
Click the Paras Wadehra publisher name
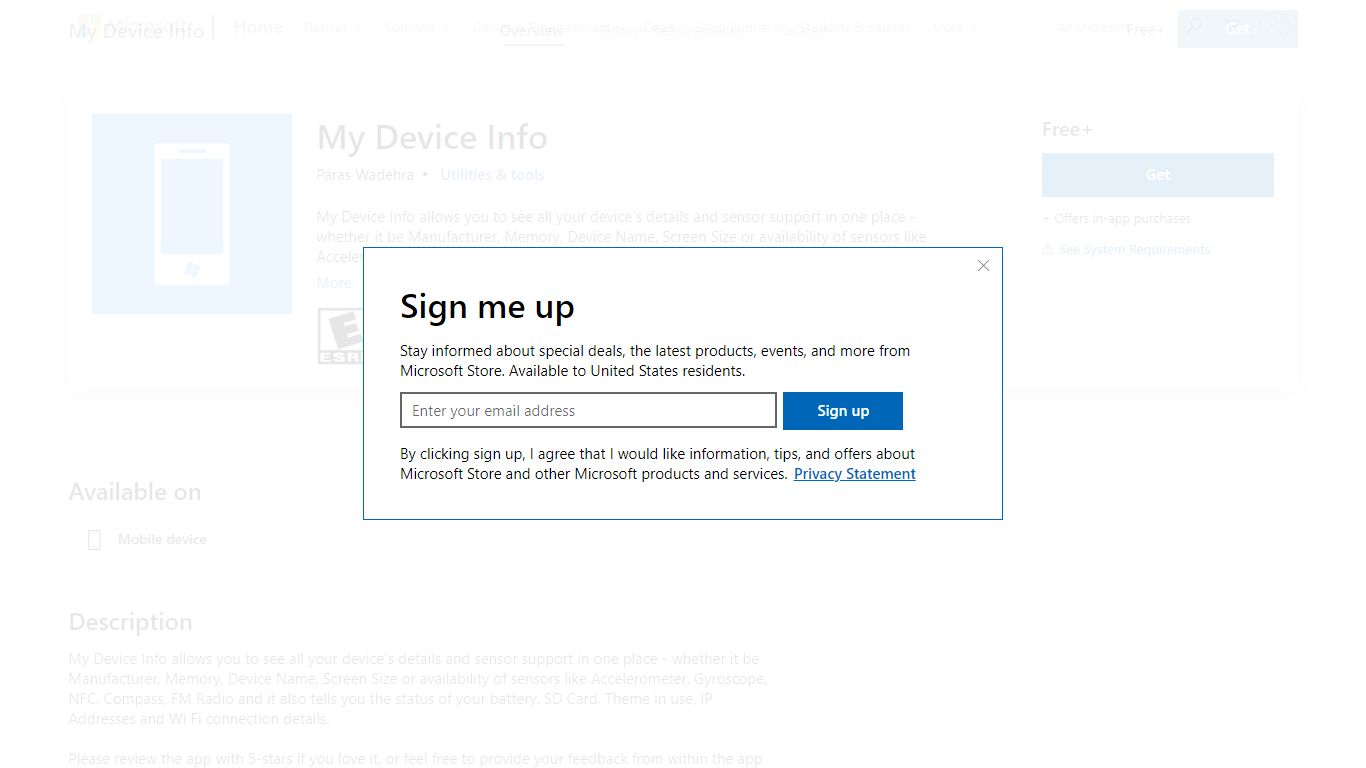coord(365,175)
